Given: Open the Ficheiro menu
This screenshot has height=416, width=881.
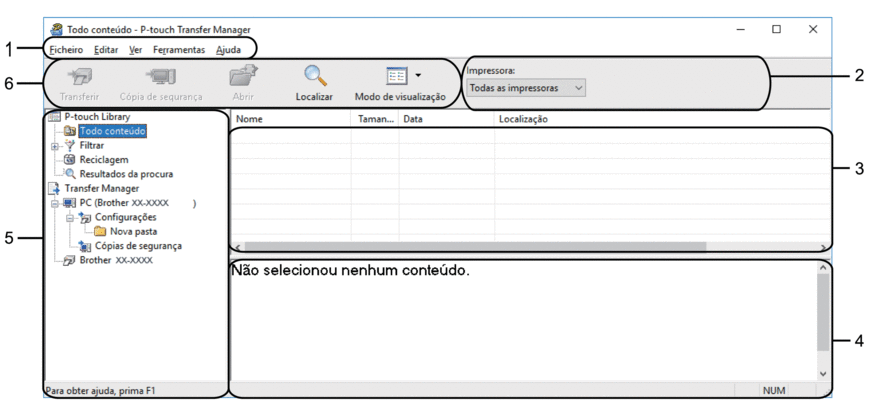Looking at the screenshot, I should (66, 49).
